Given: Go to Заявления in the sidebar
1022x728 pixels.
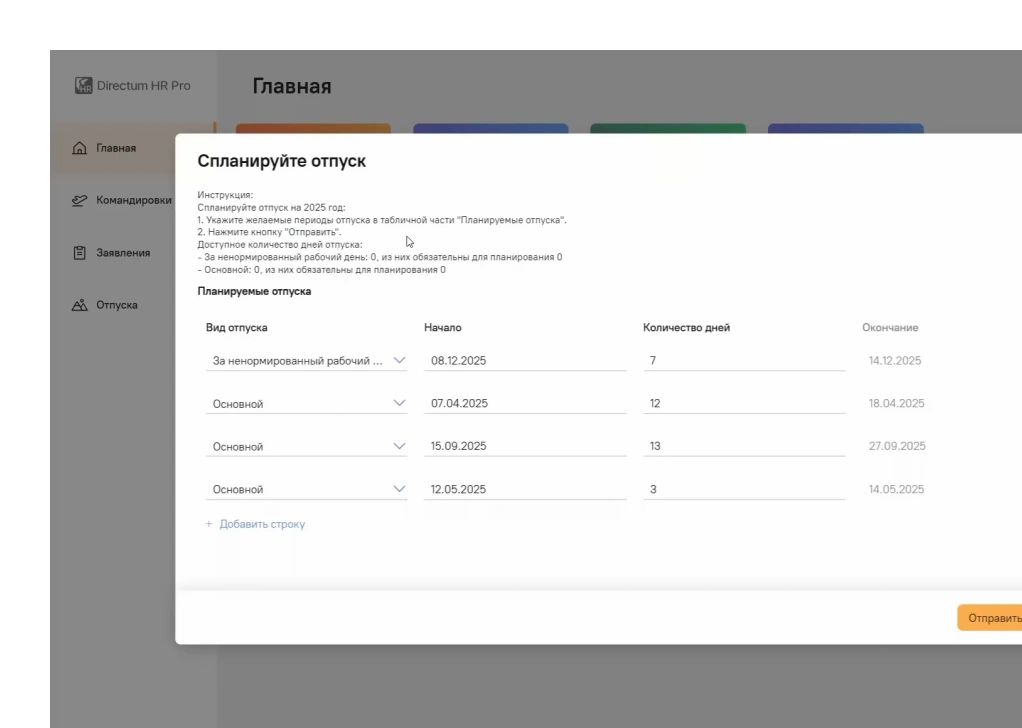Looking at the screenshot, I should click(x=123, y=253).
